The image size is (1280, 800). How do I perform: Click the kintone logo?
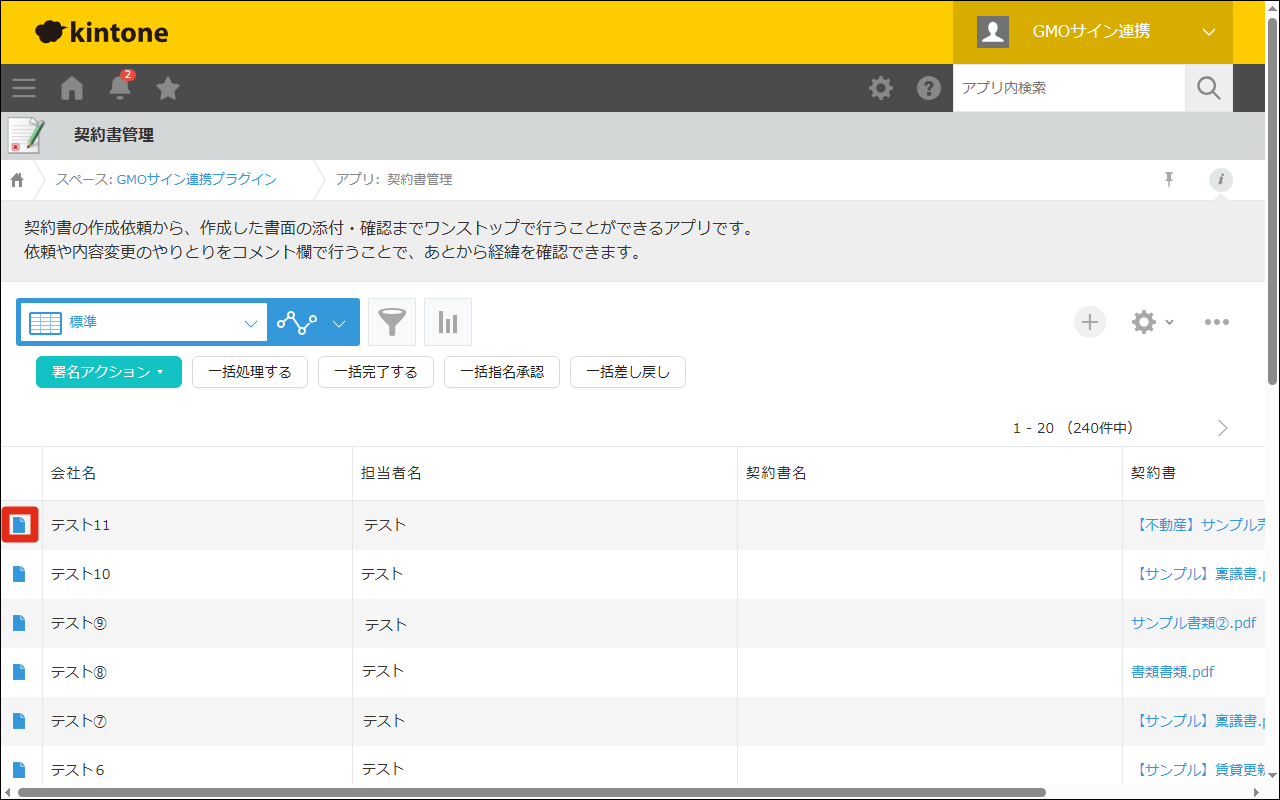101,32
